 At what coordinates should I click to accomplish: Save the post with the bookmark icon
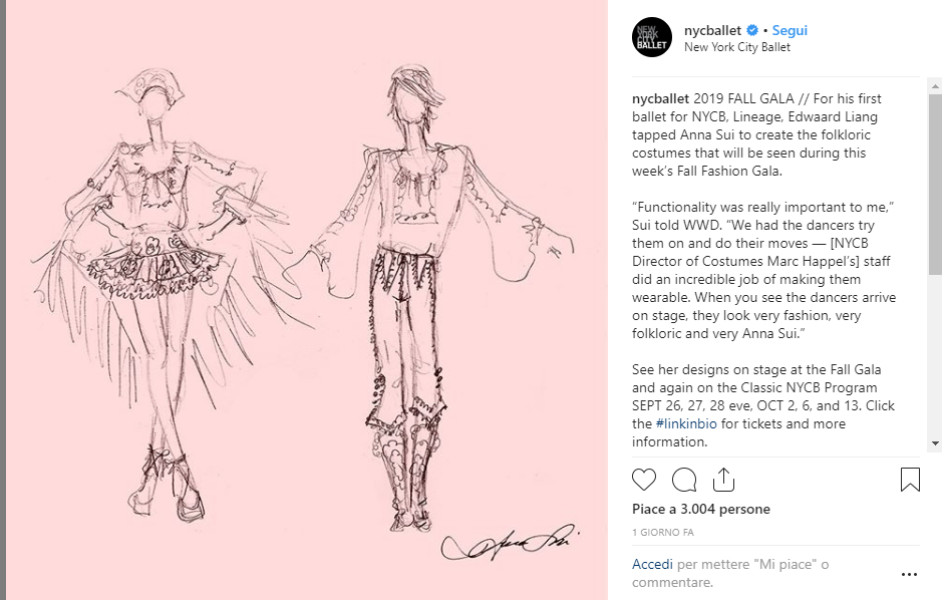pos(910,480)
